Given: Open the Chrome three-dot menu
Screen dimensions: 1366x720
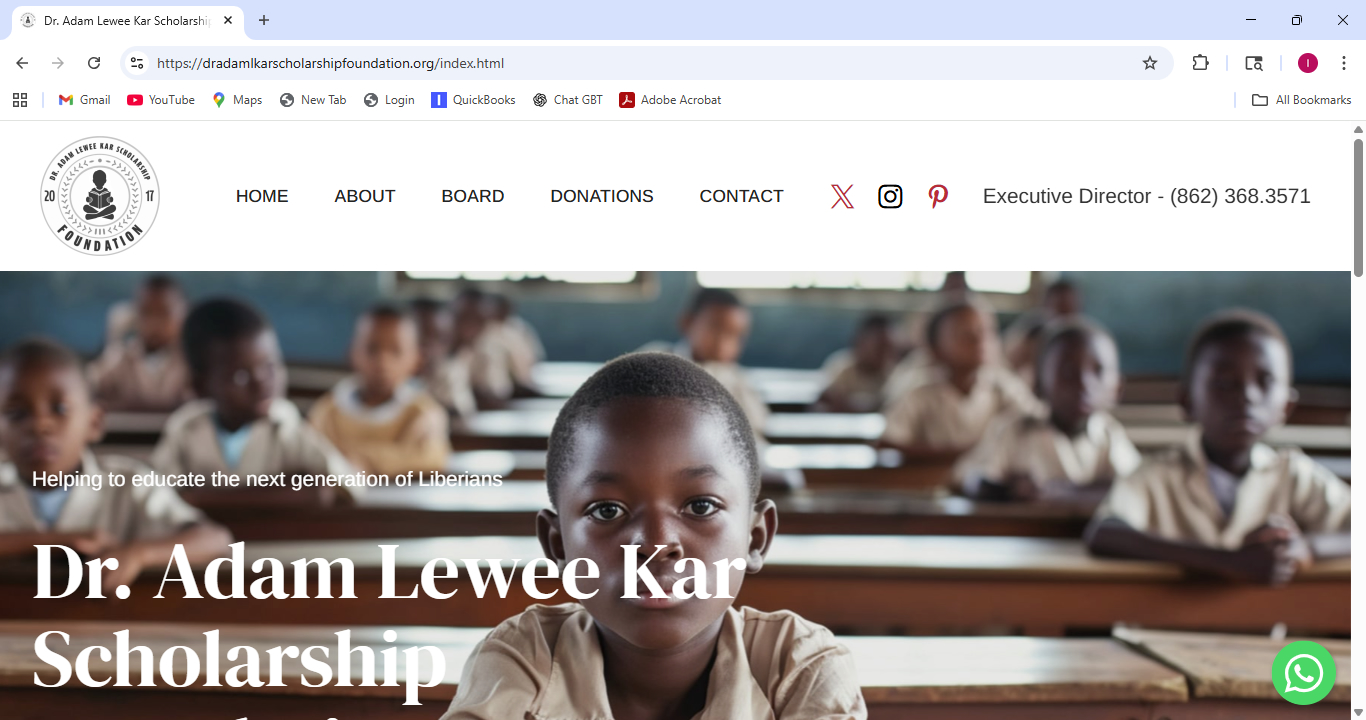Looking at the screenshot, I should [x=1345, y=63].
